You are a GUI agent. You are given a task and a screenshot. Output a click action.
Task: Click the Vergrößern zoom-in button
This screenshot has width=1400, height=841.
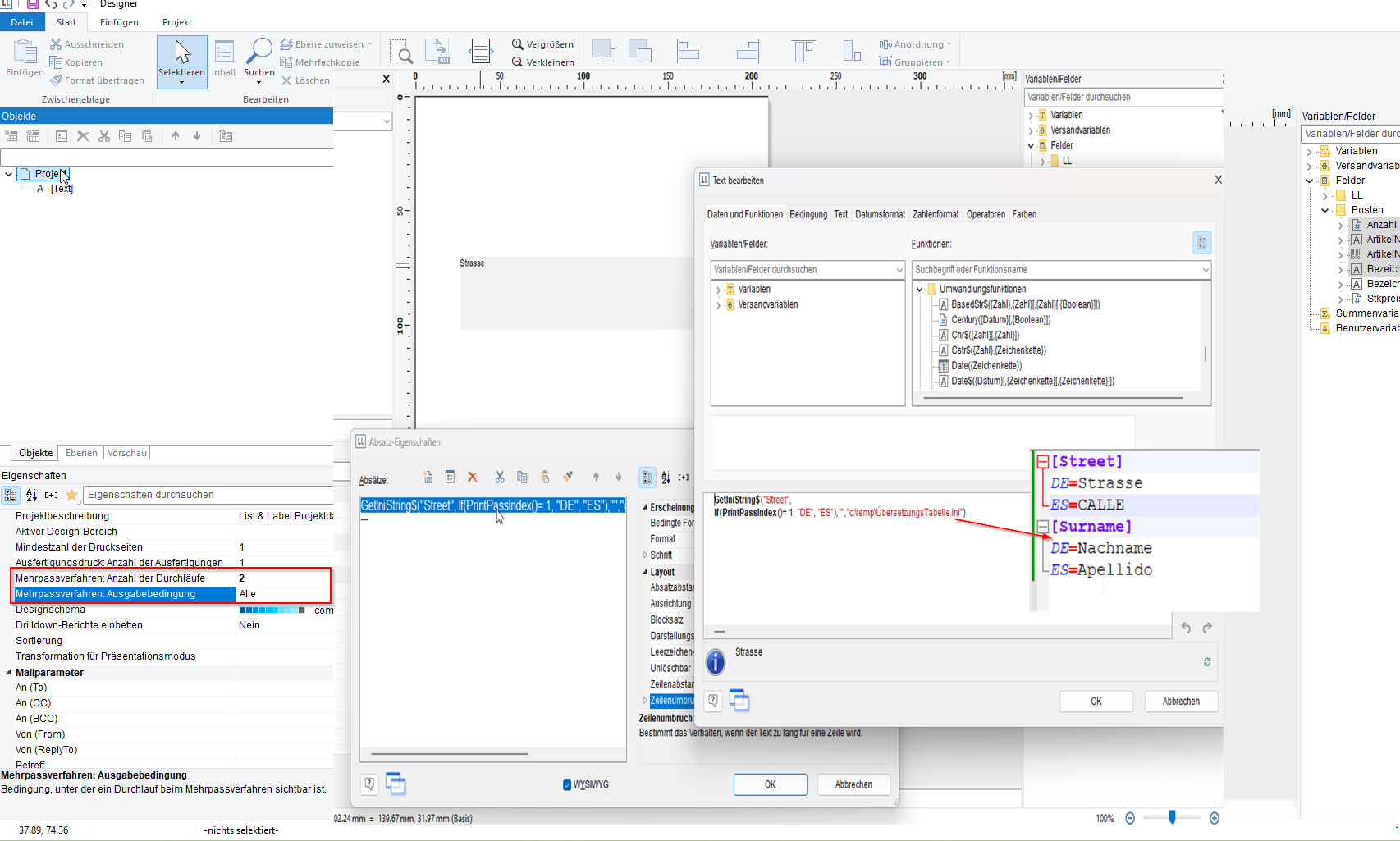click(542, 44)
